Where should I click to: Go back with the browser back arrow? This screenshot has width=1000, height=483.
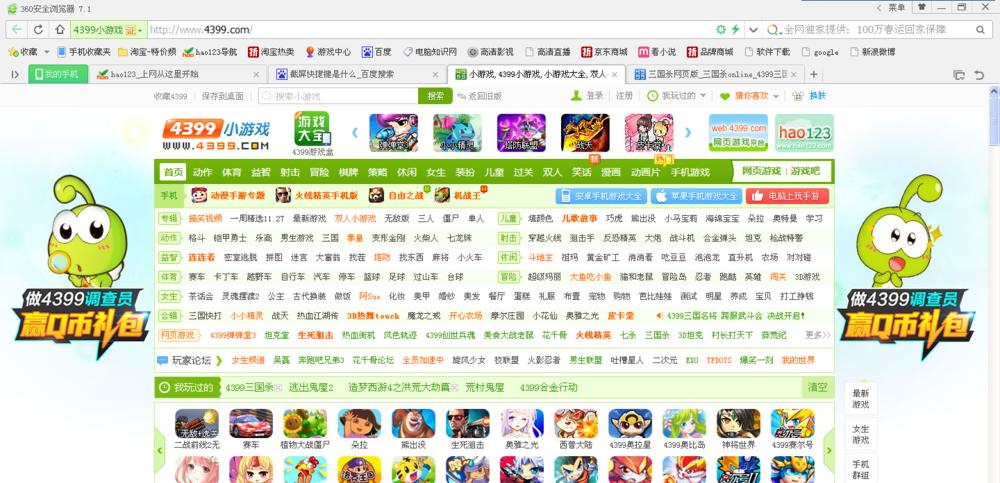coord(17,29)
